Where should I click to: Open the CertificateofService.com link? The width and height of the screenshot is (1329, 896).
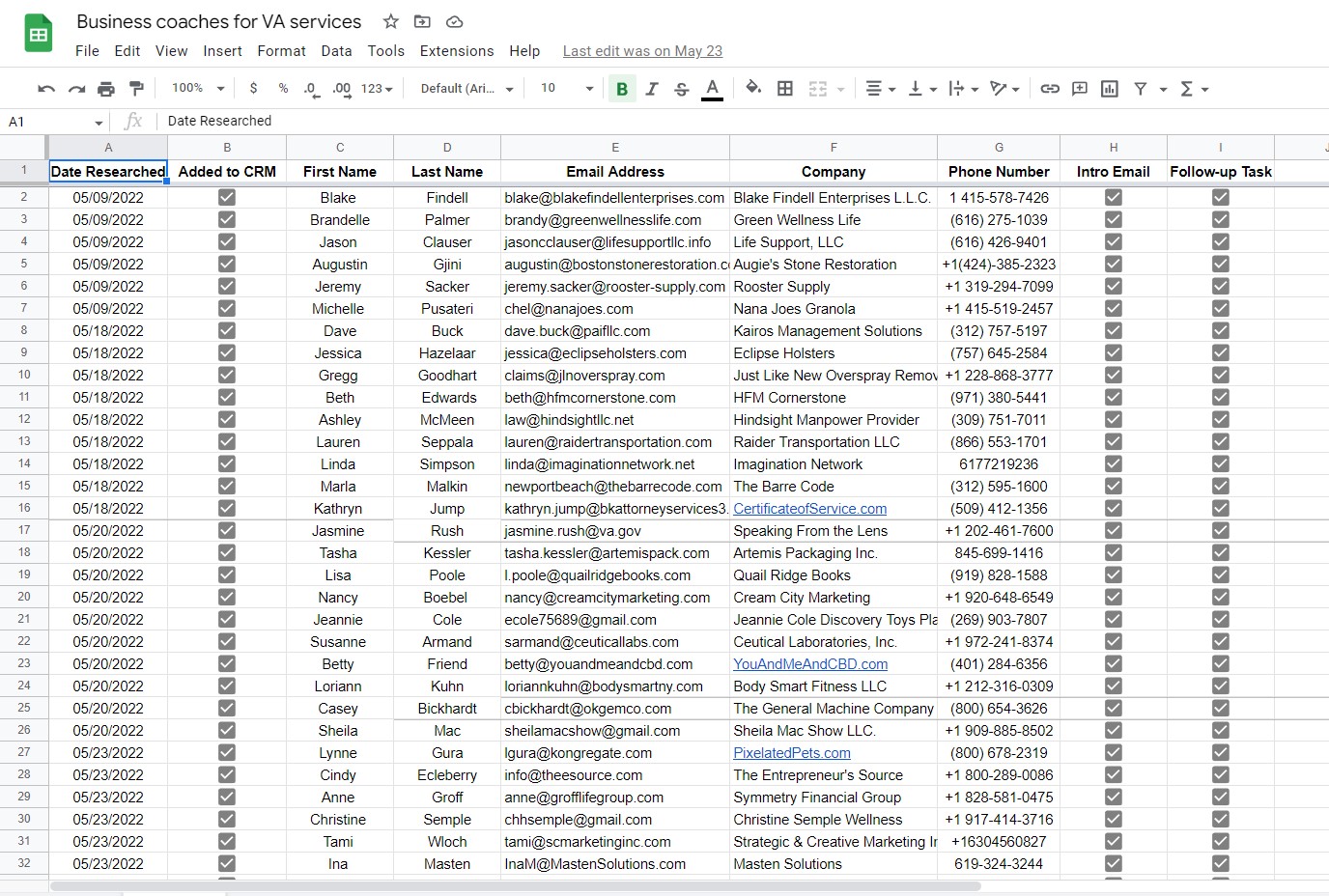(809, 509)
